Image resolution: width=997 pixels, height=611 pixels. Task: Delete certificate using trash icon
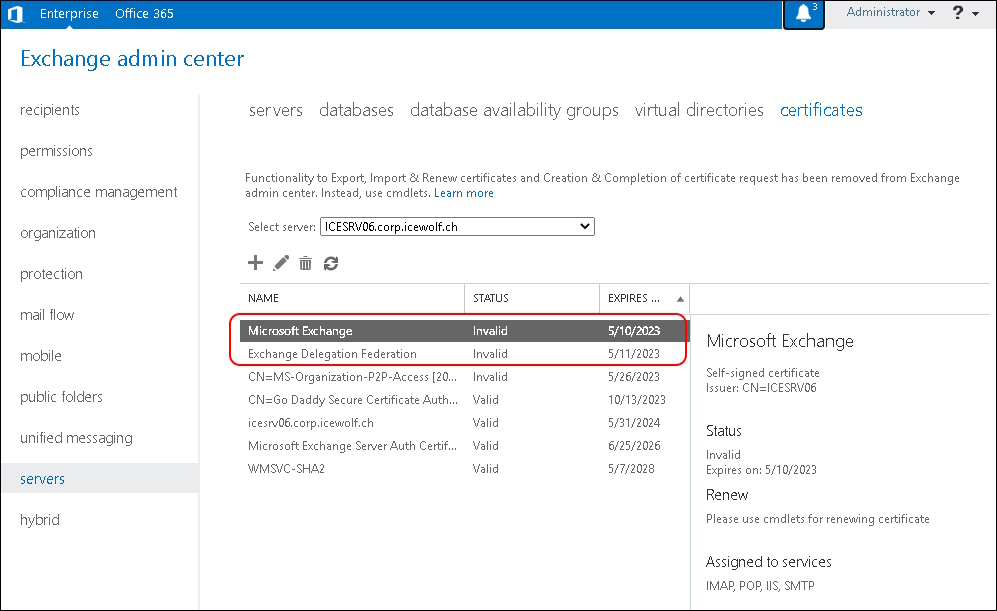click(306, 263)
